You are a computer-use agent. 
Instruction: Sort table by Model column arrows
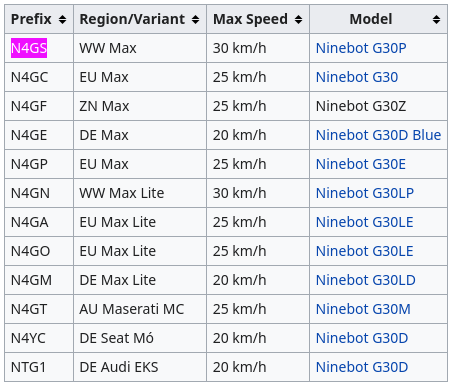436,20
